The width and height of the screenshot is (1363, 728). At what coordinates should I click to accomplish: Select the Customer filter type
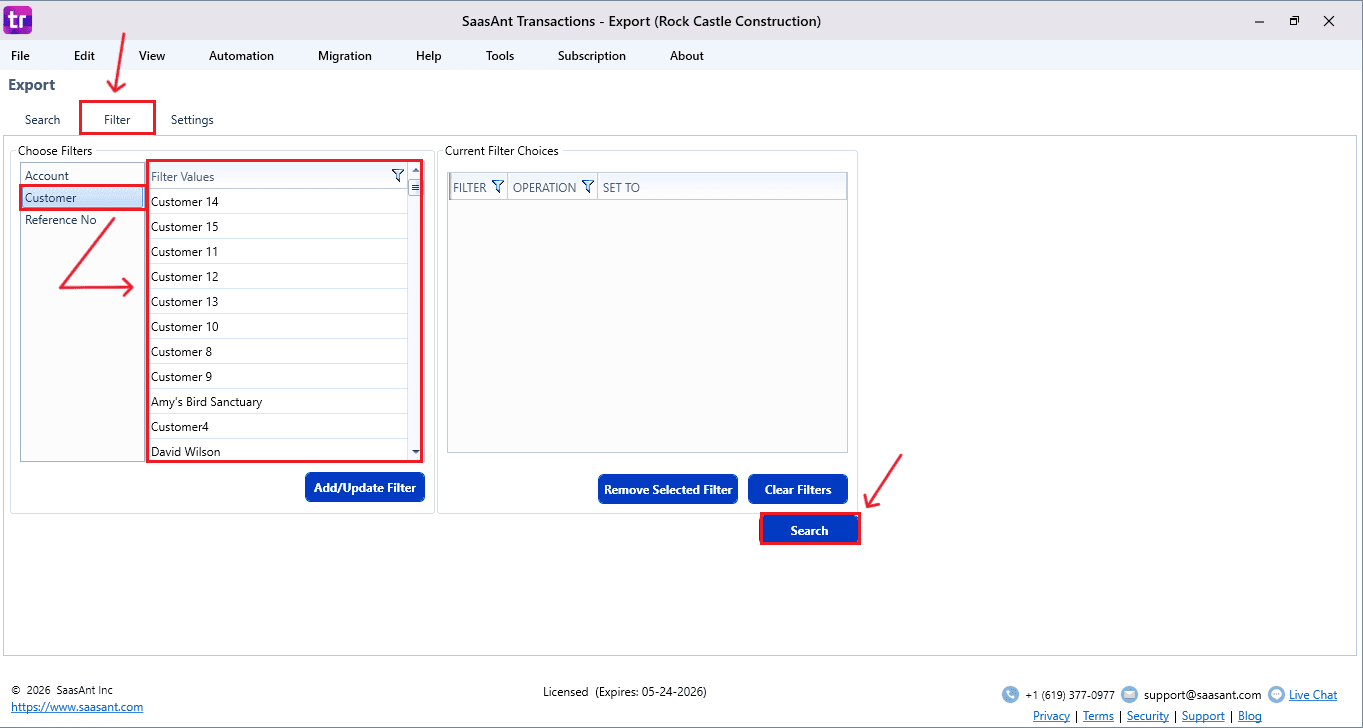tap(83, 198)
